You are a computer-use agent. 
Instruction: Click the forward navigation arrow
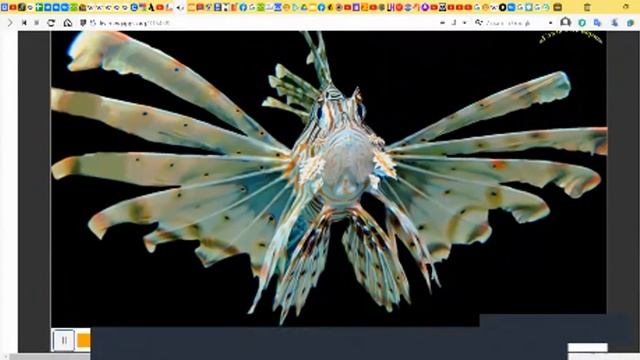pyautogui.click(x=10, y=23)
